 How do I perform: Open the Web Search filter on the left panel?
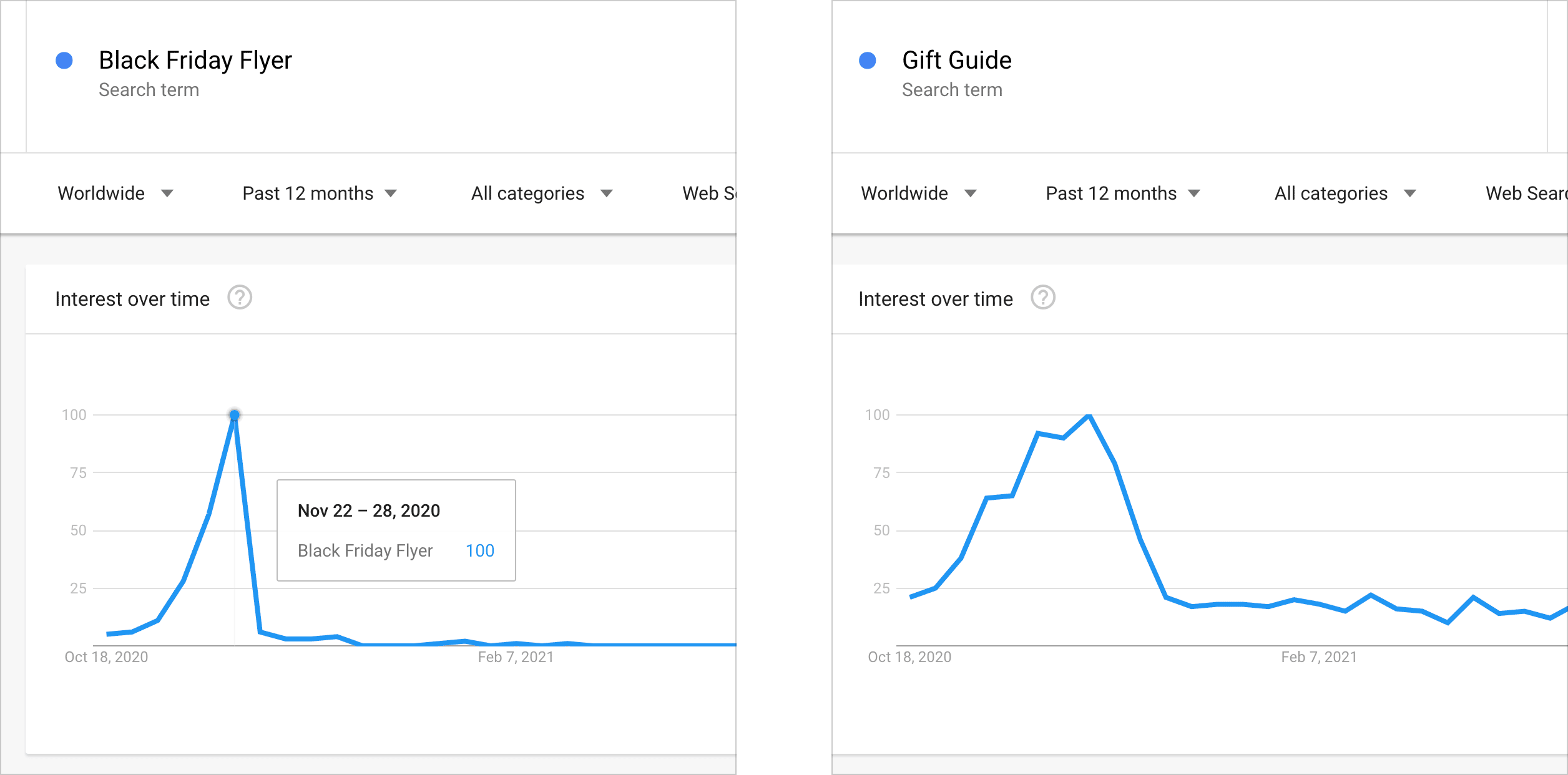click(712, 193)
